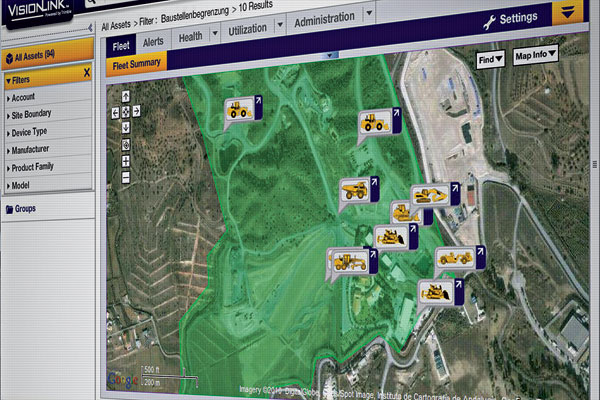Click the 'Baustellenbegrenzung' filter text
The height and width of the screenshot is (400, 600).
click(195, 15)
